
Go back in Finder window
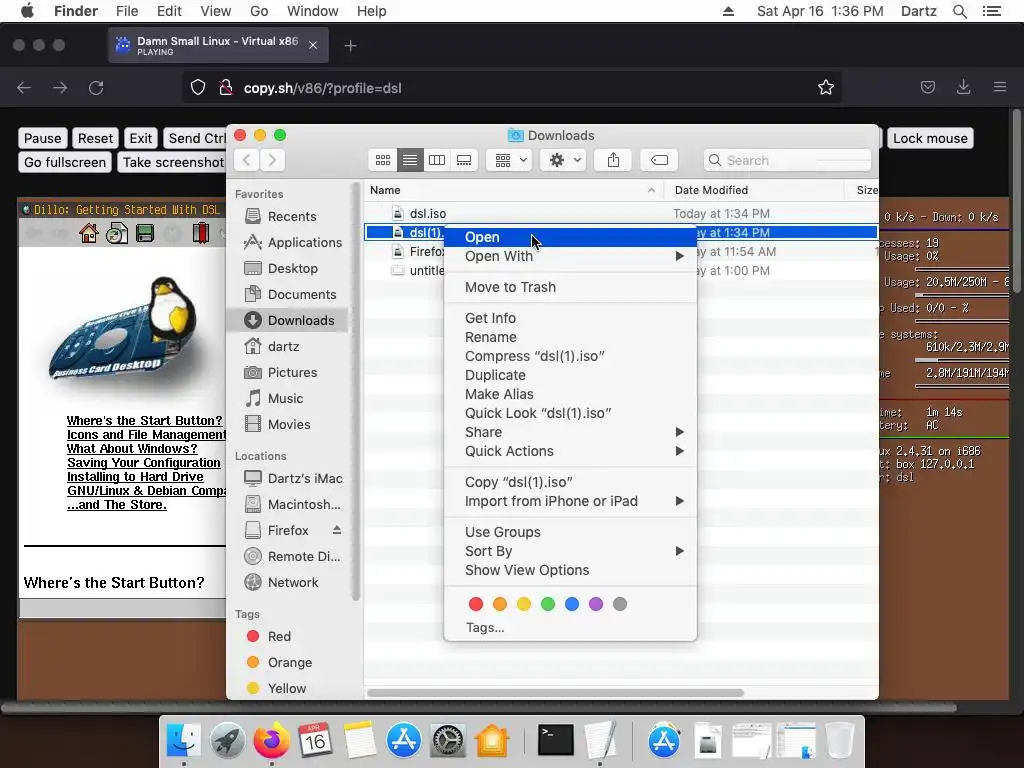click(247, 160)
